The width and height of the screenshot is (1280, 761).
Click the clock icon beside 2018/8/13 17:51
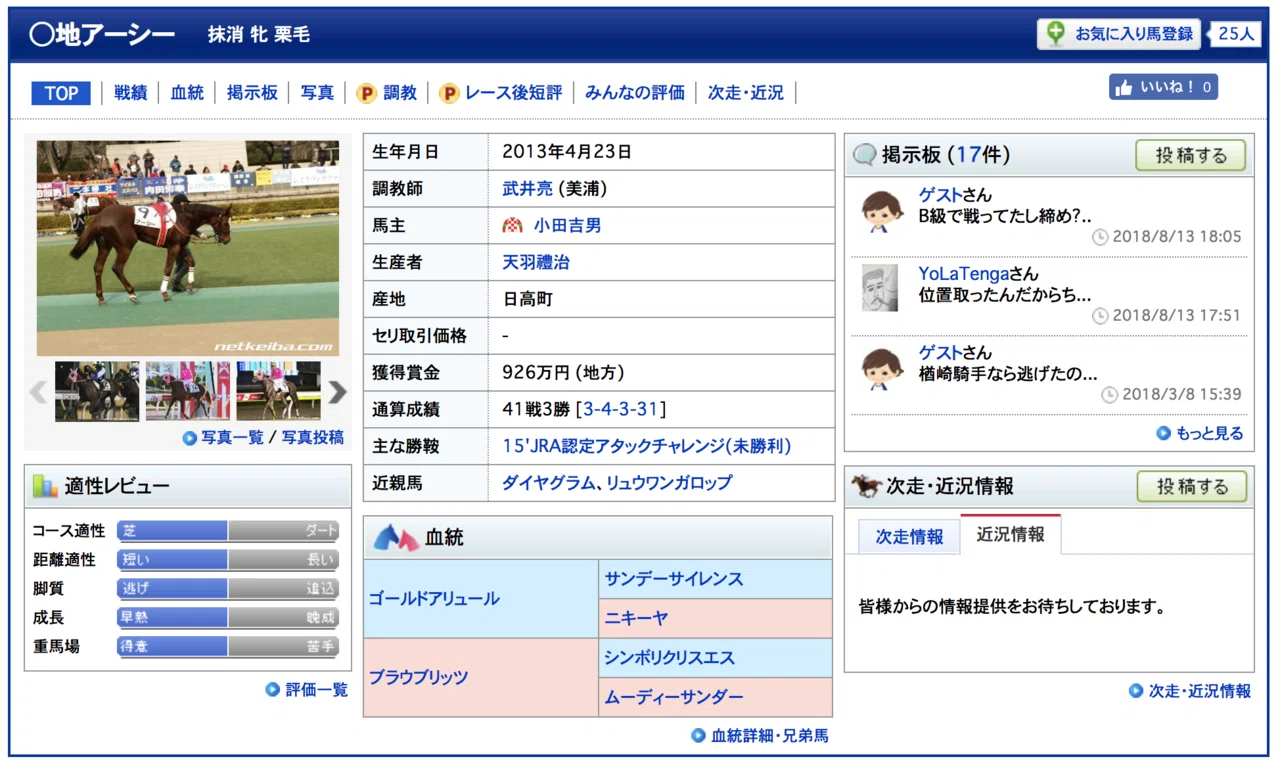[x=1100, y=316]
